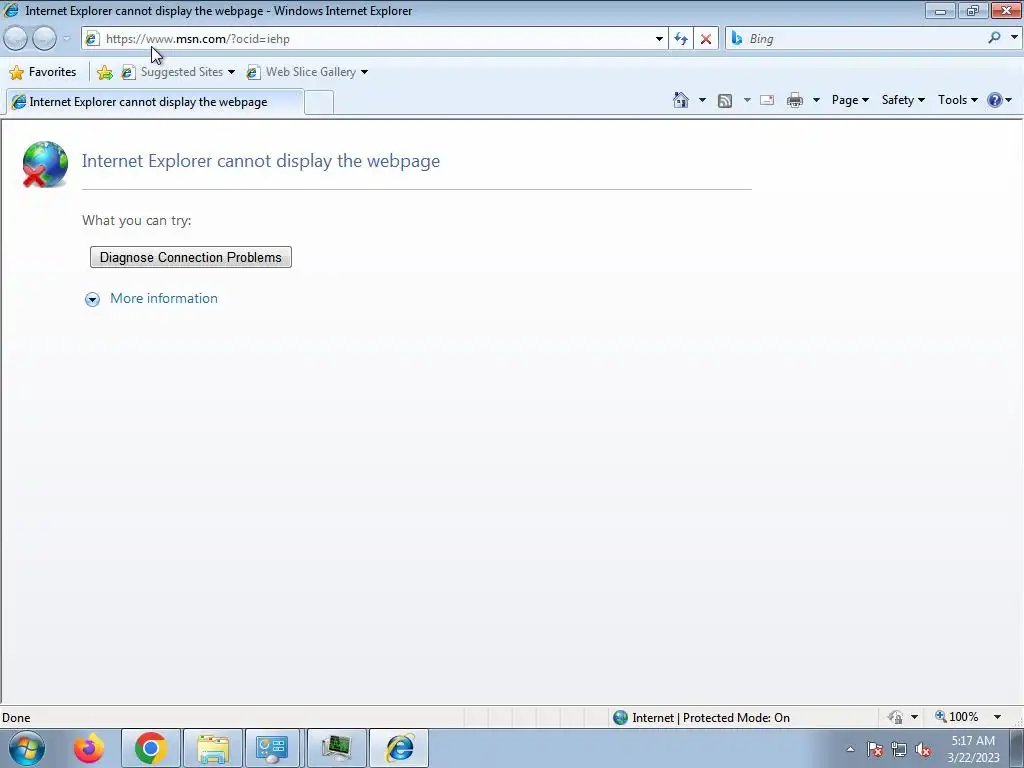Click the Action Center flag icon
This screenshot has height=768, width=1024.
point(875,749)
